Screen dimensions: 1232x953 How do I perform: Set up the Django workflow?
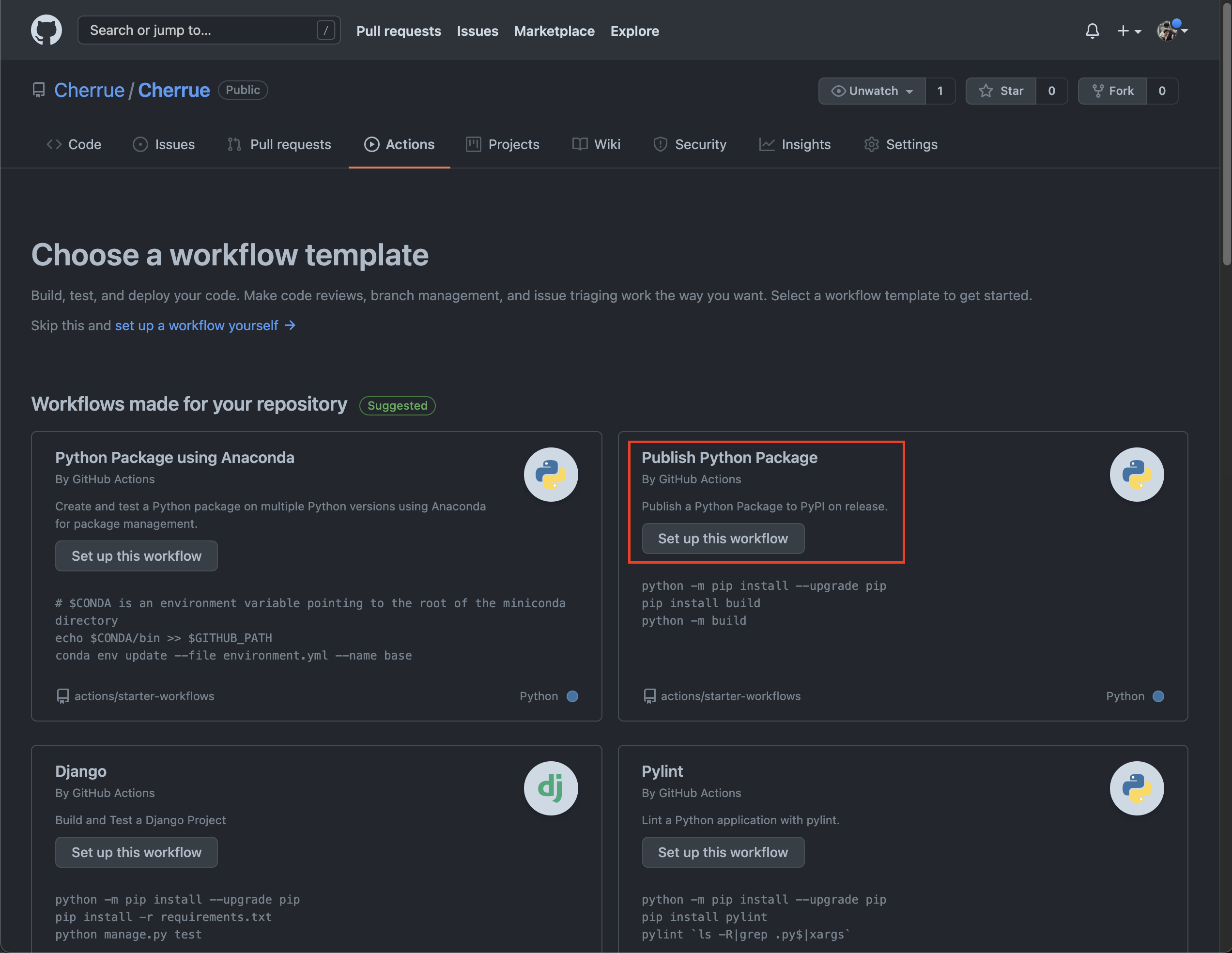(137, 852)
